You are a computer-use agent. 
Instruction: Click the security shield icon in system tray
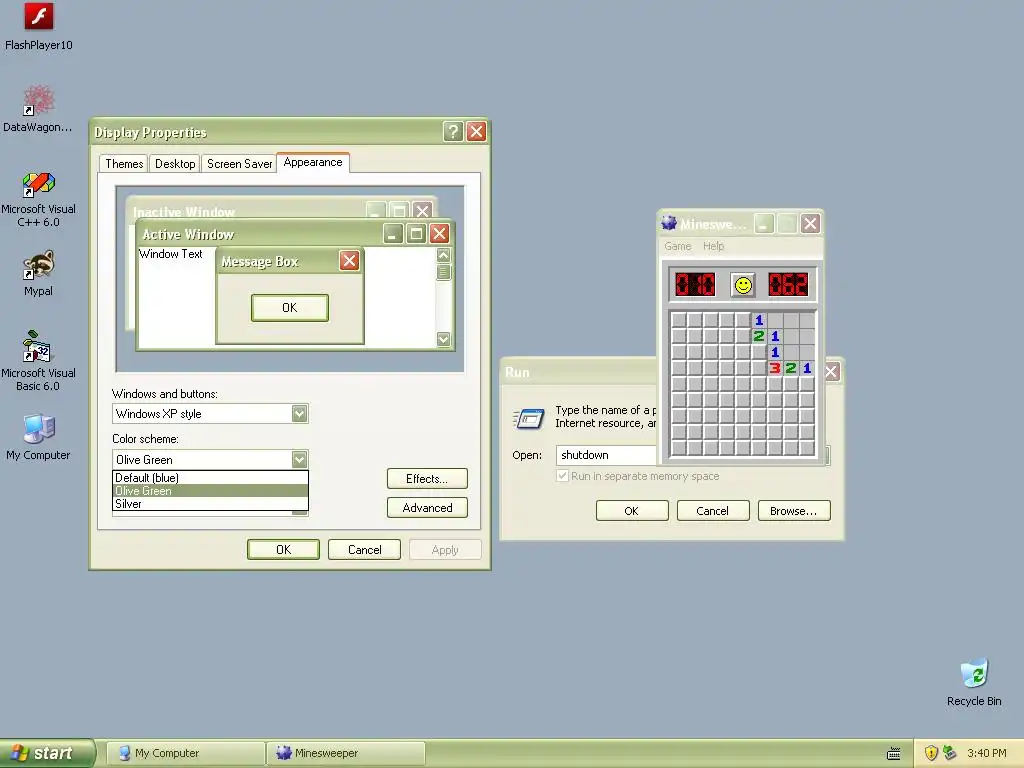click(931, 753)
